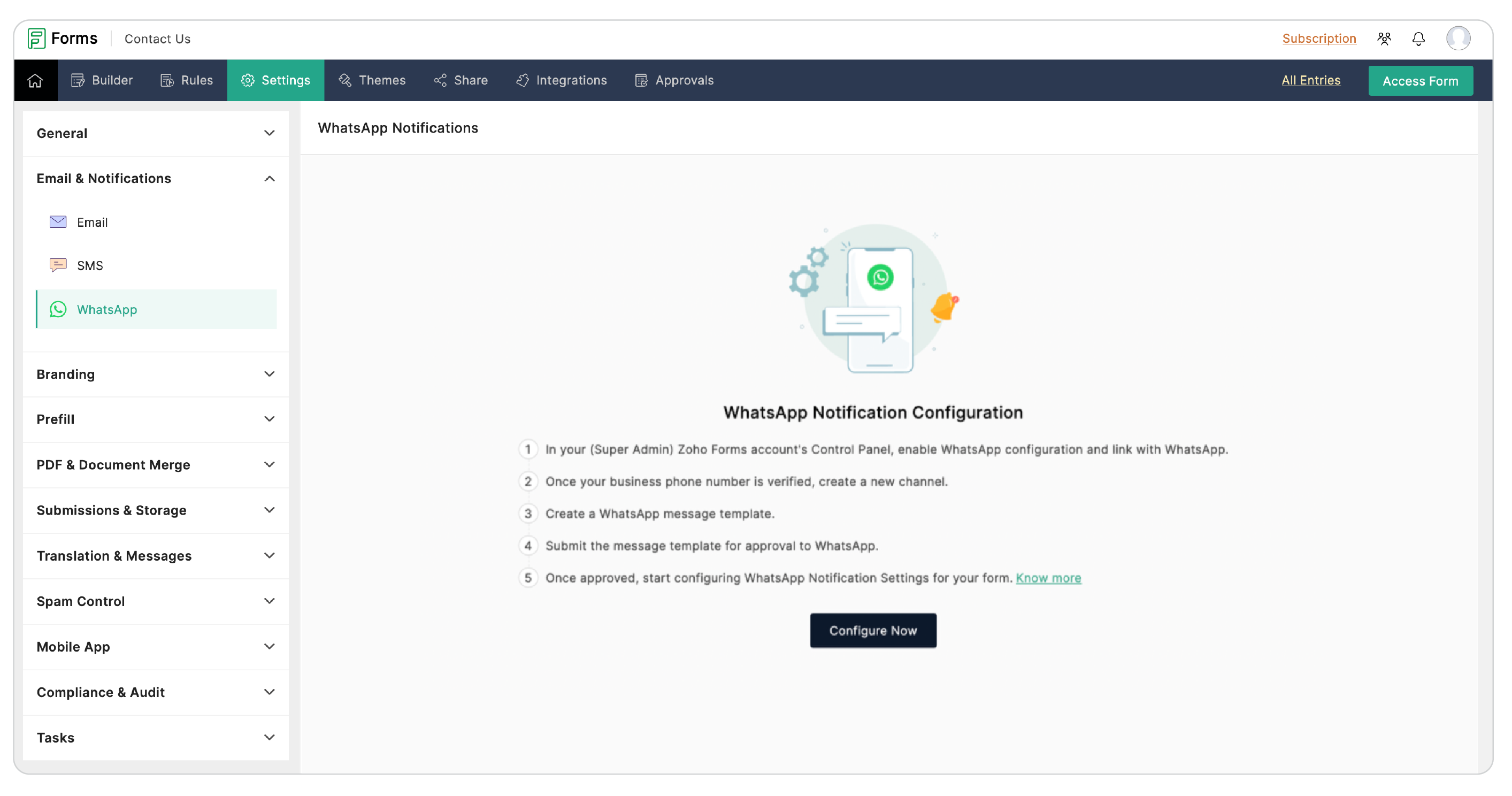Viewport: 1512px width, 796px height.
Task: Select WhatsApp notification settings item
Action: (x=156, y=309)
